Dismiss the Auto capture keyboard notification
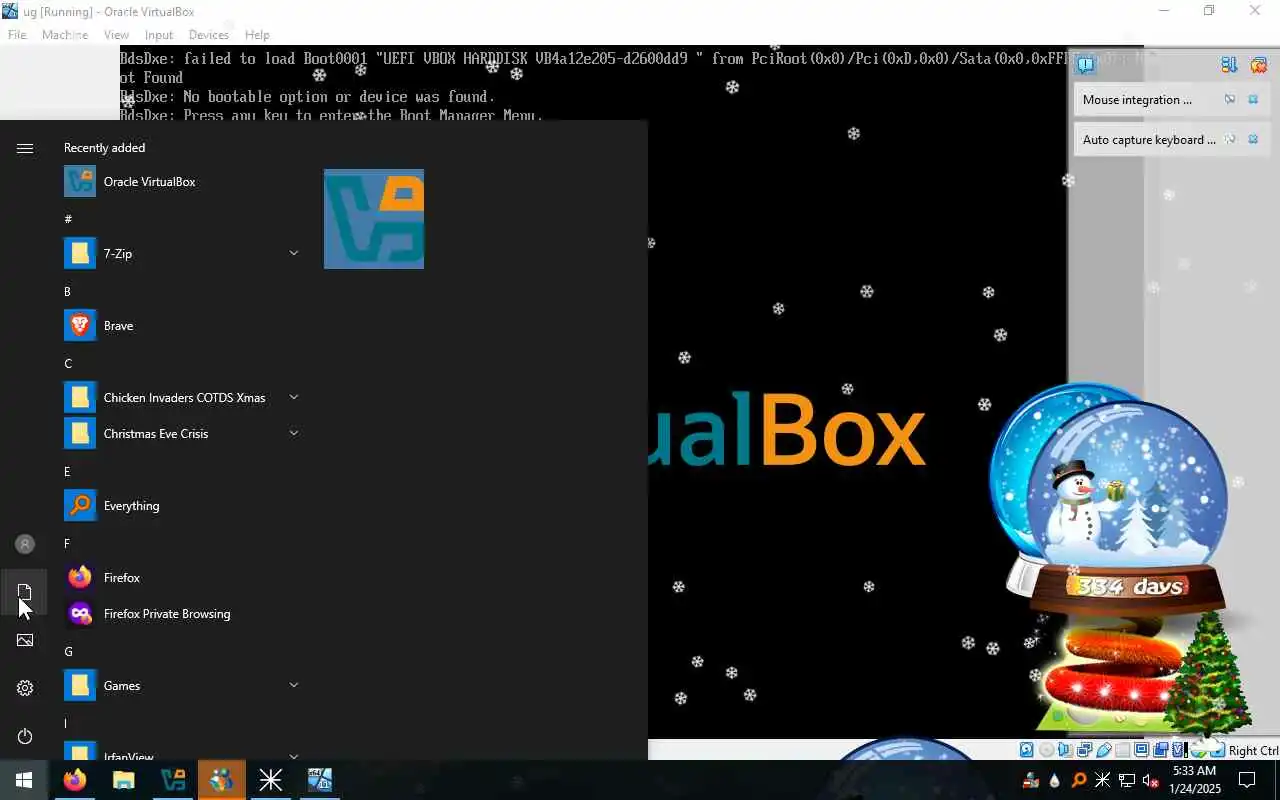Image resolution: width=1280 pixels, height=800 pixels. click(x=1253, y=139)
